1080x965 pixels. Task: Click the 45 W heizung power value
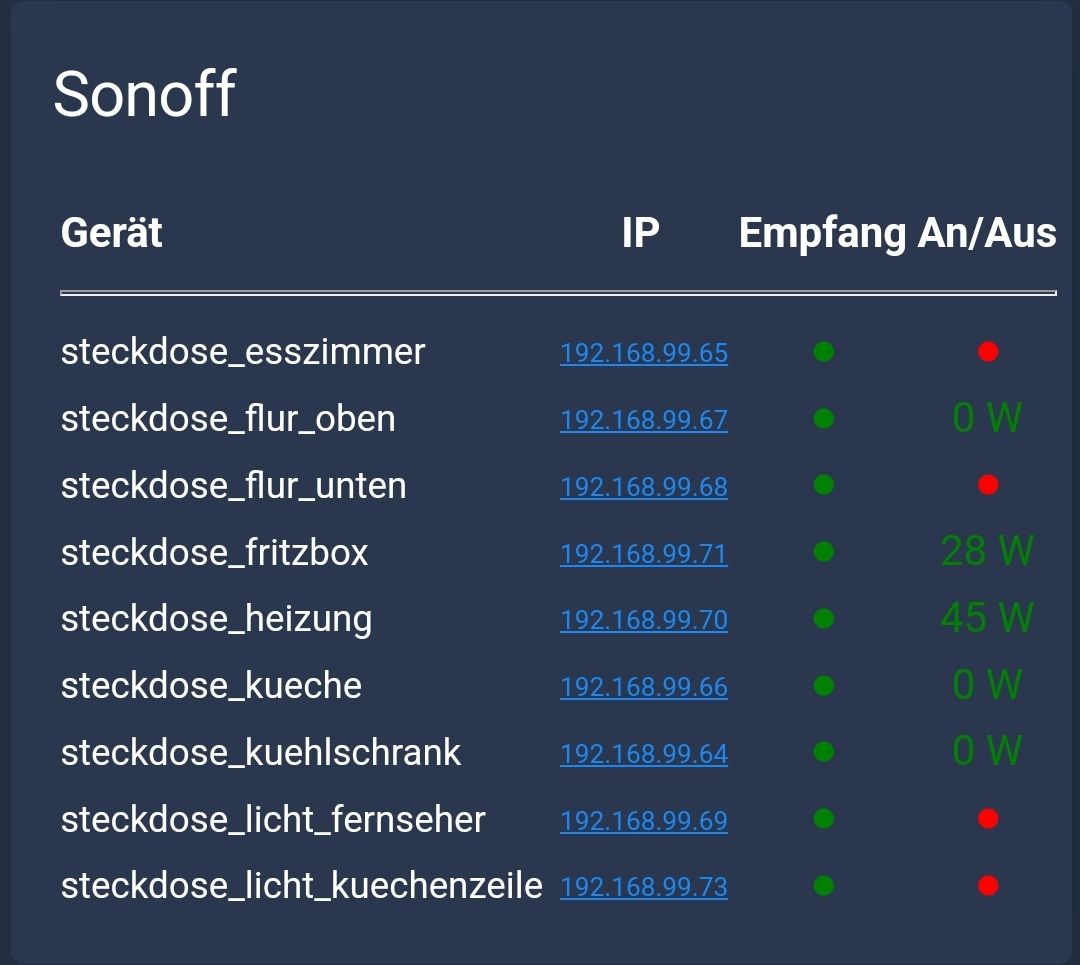pyautogui.click(x=987, y=618)
